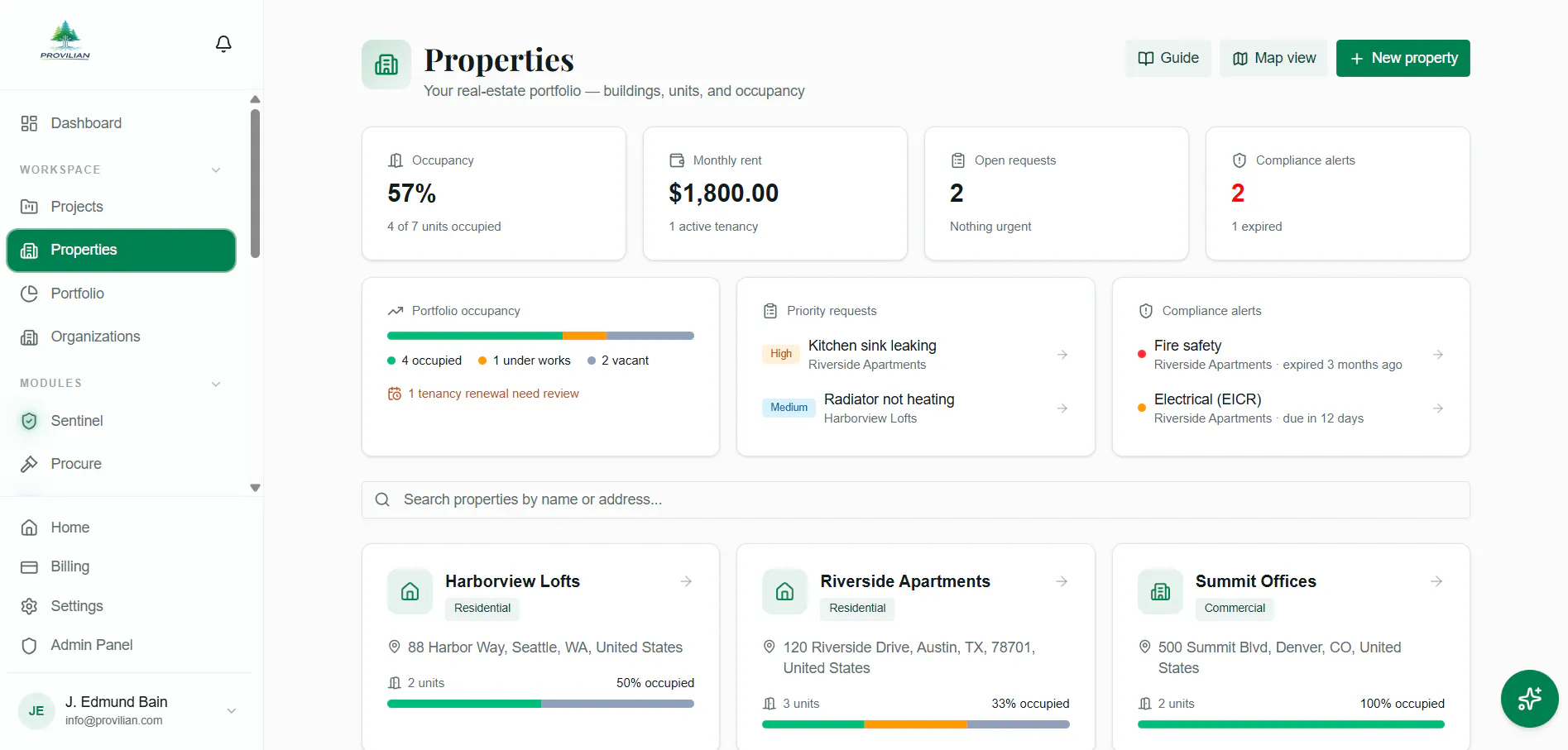1568x750 pixels.
Task: Click the Summit Offices building icon
Action: coord(1160,591)
